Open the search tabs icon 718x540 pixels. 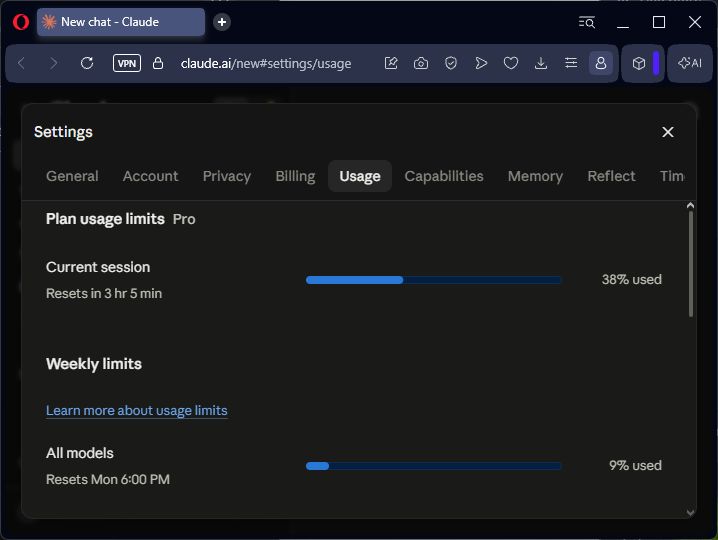[587, 22]
